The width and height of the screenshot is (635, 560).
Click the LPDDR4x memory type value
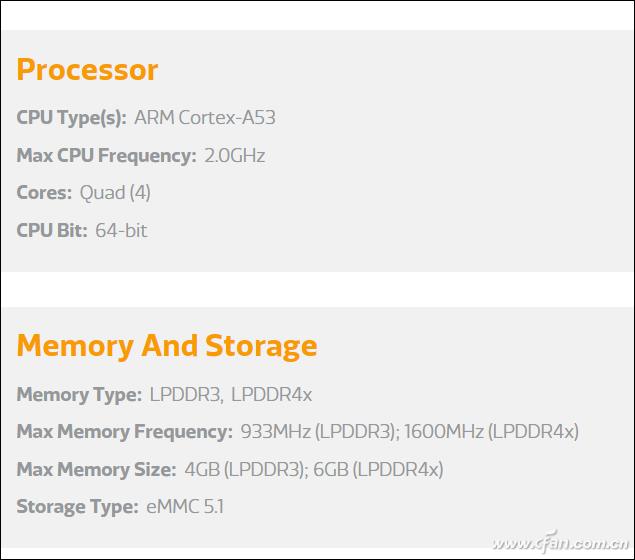(271, 394)
